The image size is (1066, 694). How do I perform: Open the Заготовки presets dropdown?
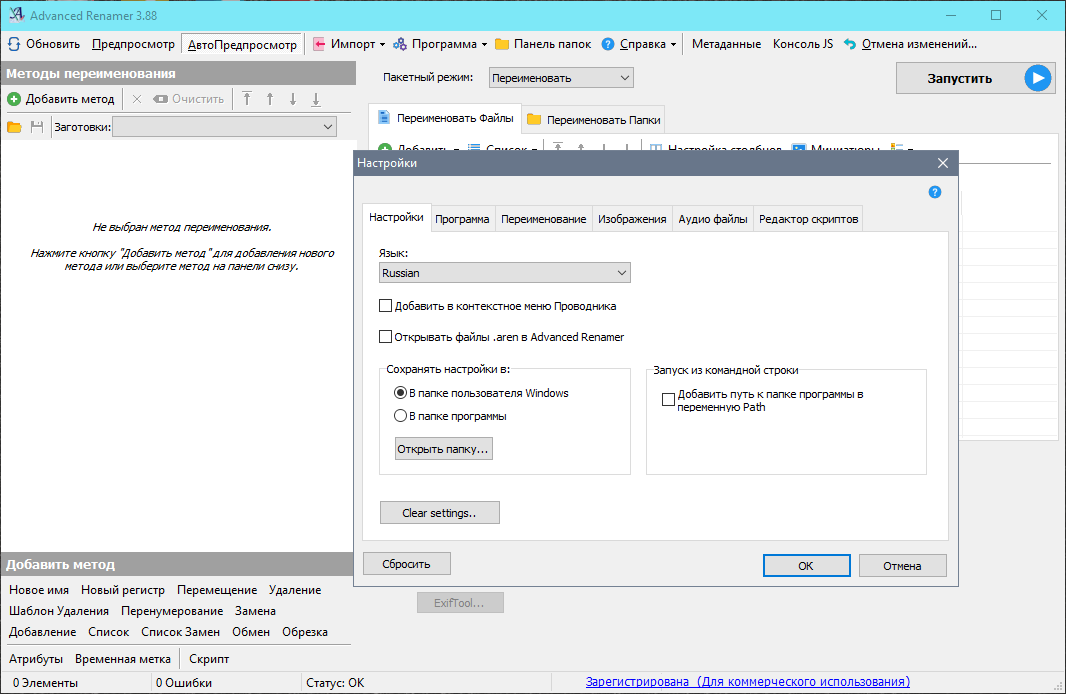click(x=224, y=127)
